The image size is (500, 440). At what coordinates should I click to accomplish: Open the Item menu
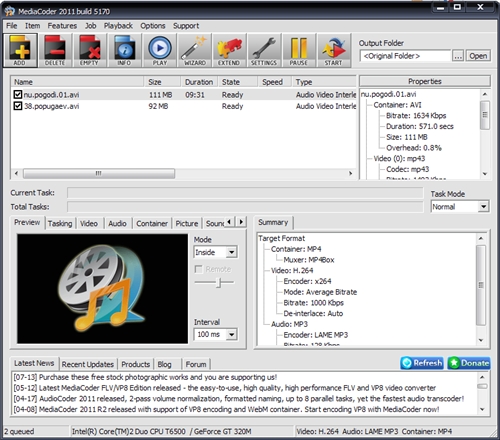(32, 26)
